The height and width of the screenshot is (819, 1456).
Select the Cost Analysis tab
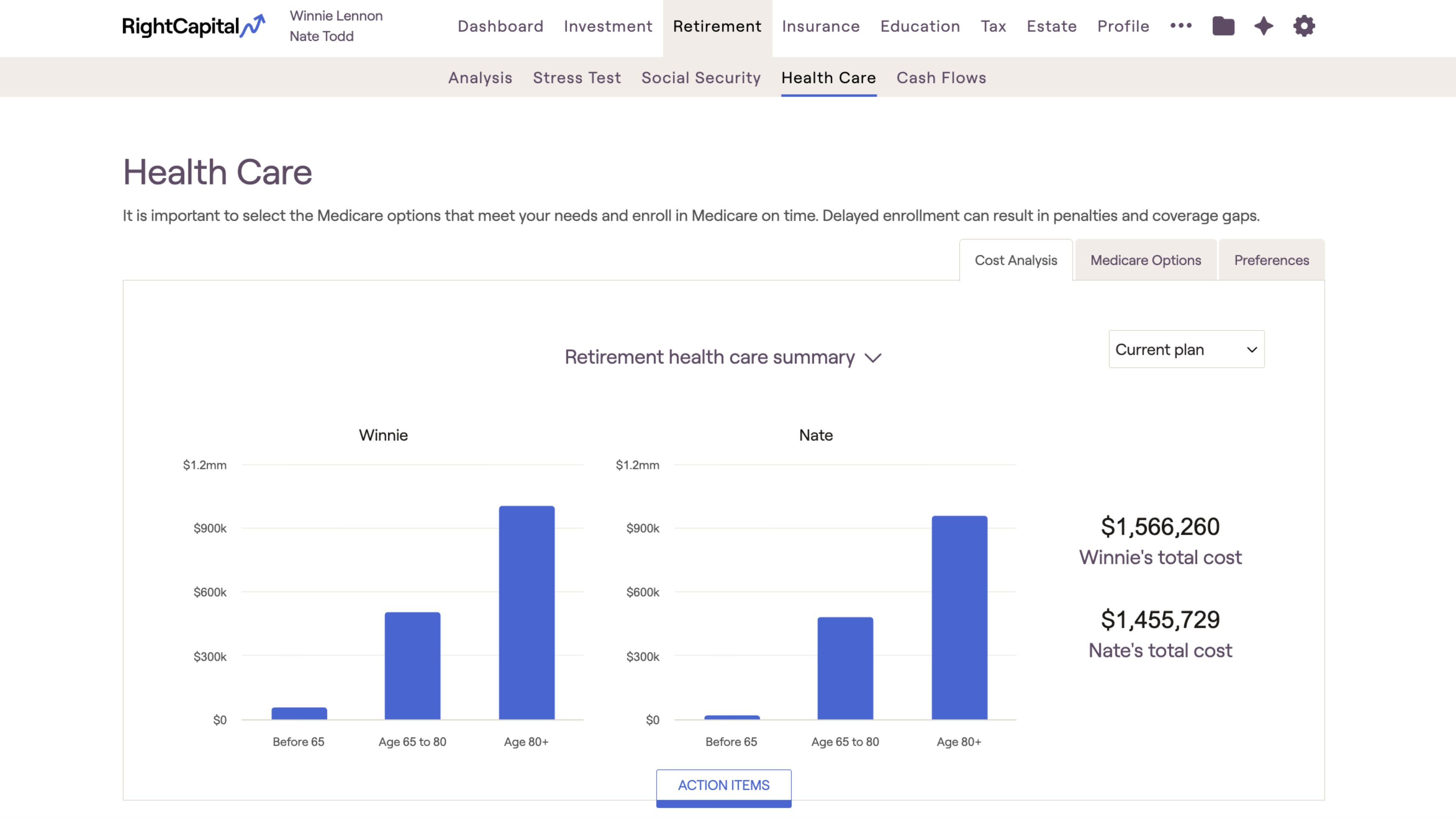1016,260
